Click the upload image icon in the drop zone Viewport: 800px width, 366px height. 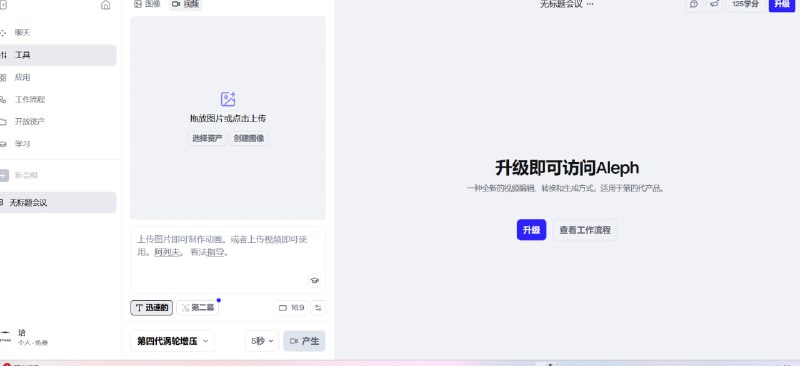click(228, 99)
